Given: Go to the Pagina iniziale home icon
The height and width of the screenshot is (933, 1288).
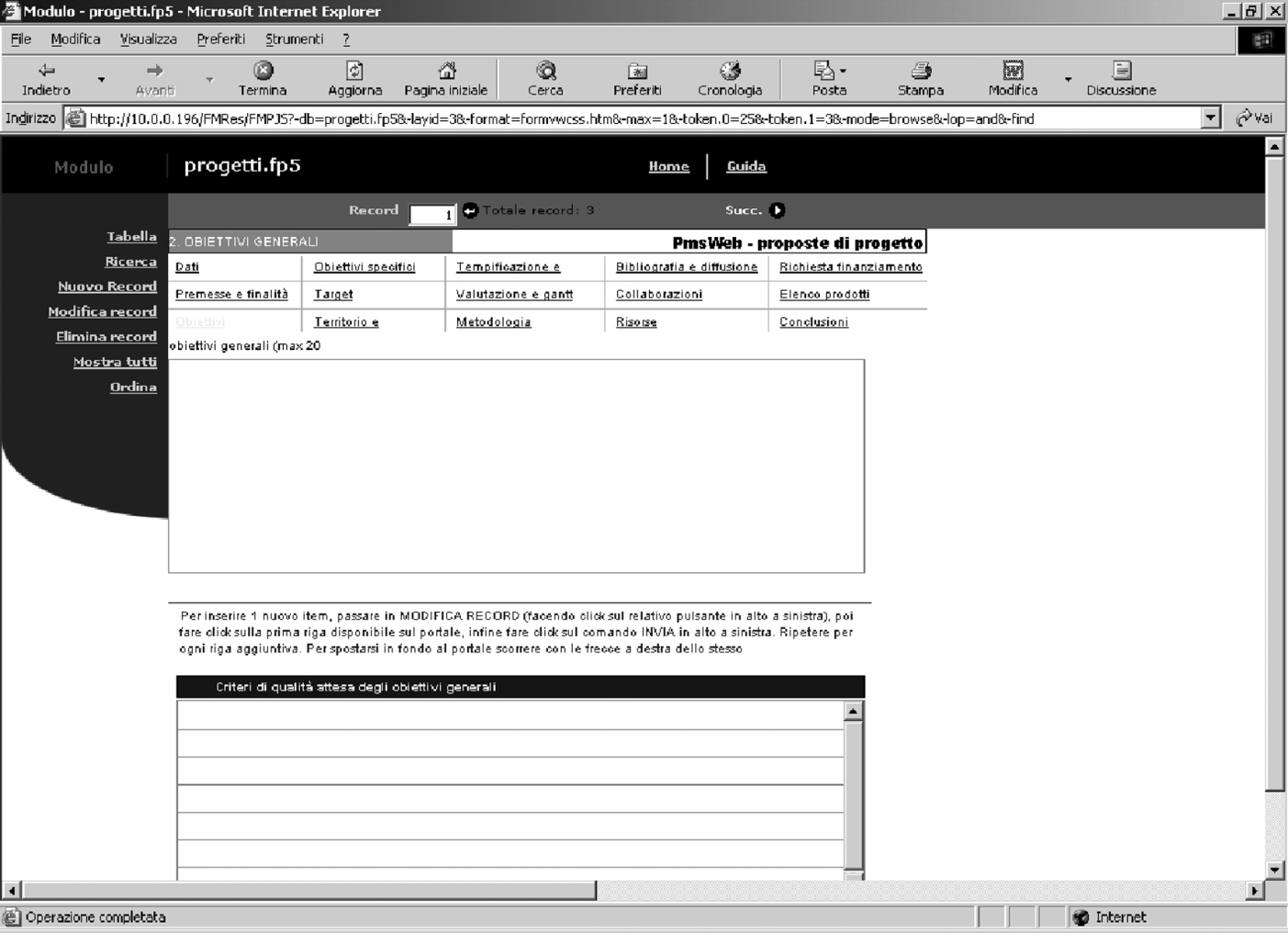Looking at the screenshot, I should pyautogui.click(x=446, y=70).
